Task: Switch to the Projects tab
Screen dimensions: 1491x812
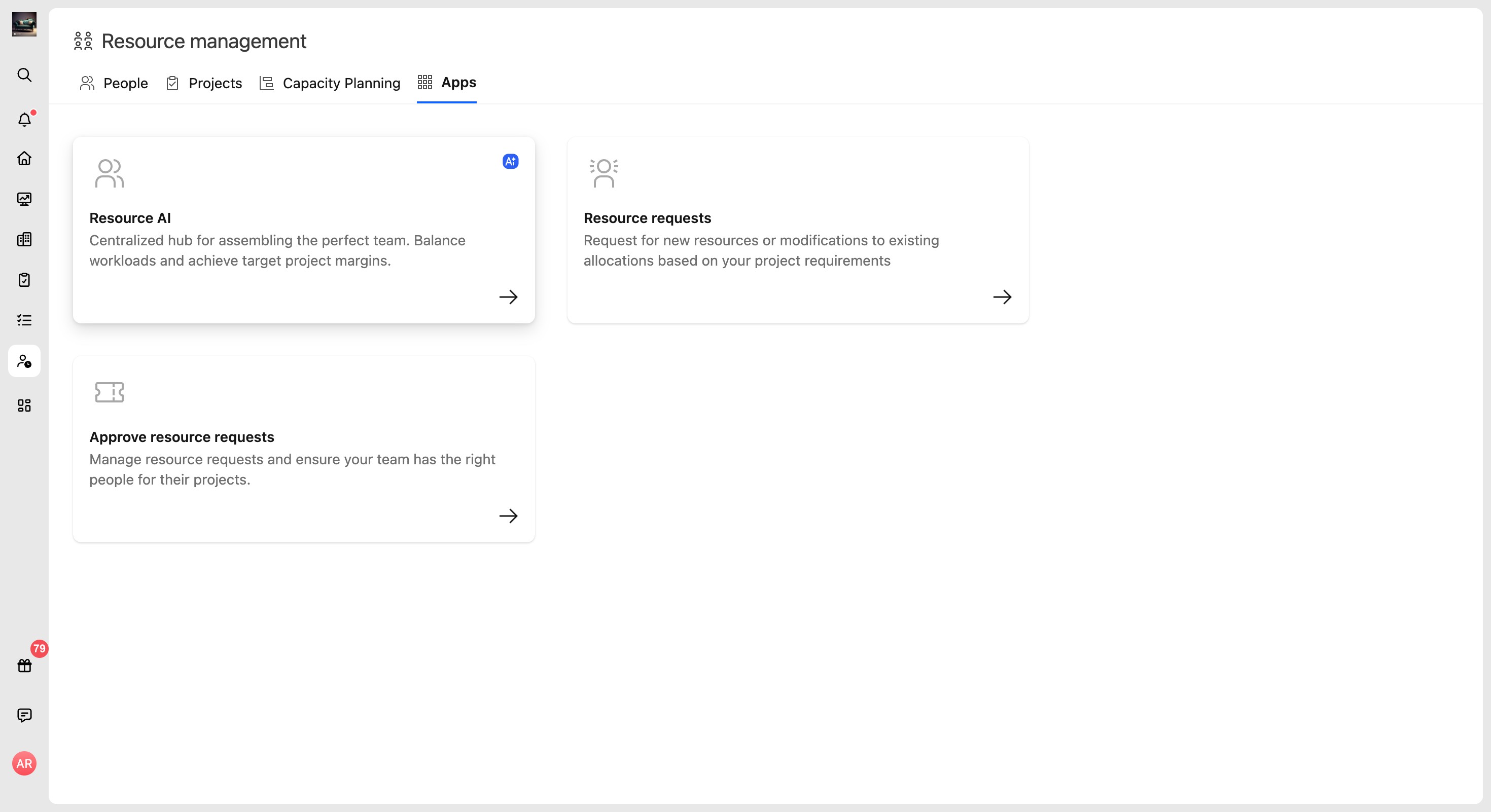Action: tap(204, 83)
